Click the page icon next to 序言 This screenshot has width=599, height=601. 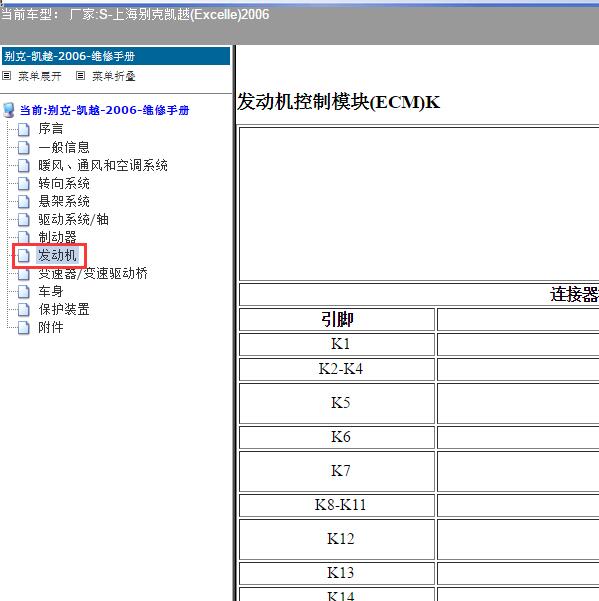pos(24,129)
